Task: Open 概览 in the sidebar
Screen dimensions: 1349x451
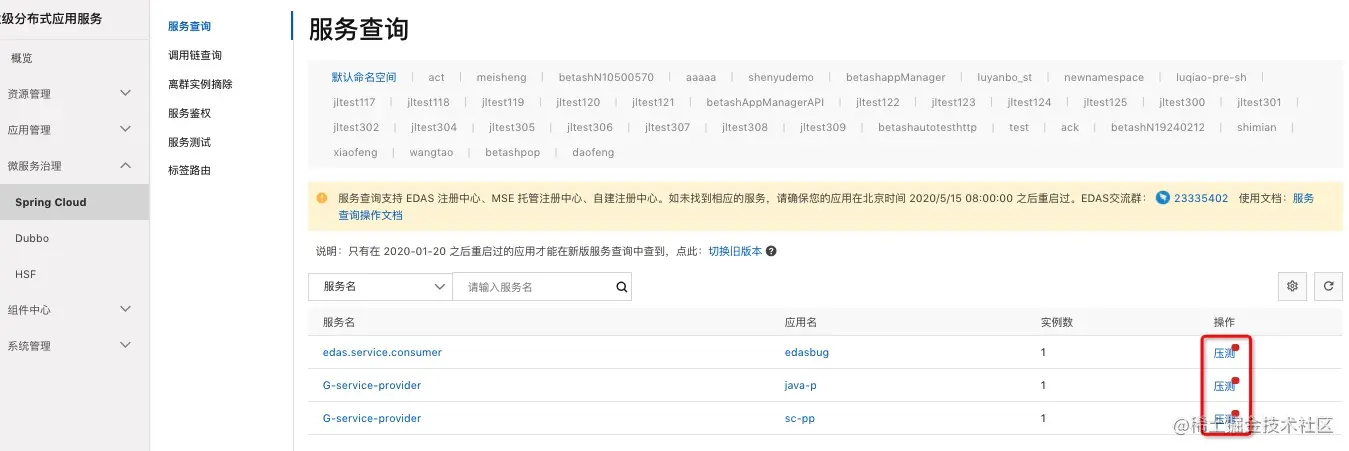Action: [22, 58]
